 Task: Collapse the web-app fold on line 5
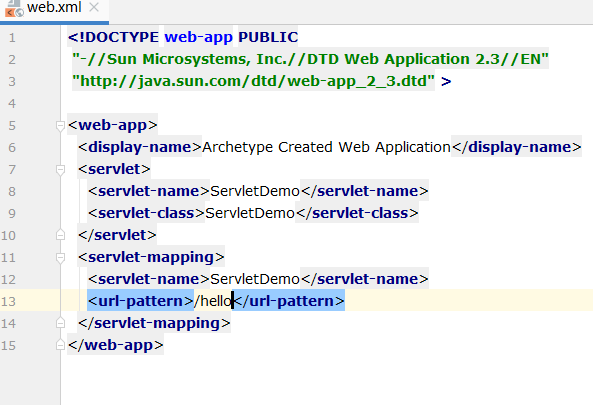pos(60,125)
